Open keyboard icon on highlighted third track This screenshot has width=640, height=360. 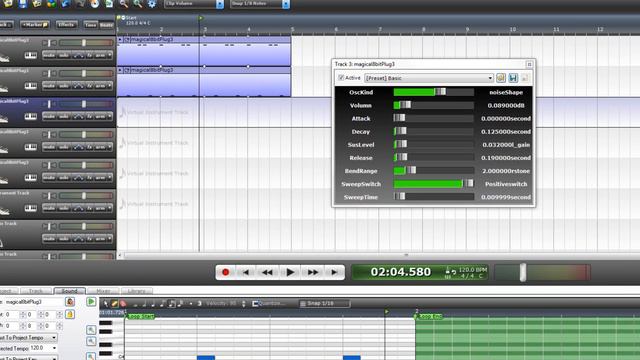coord(31,116)
